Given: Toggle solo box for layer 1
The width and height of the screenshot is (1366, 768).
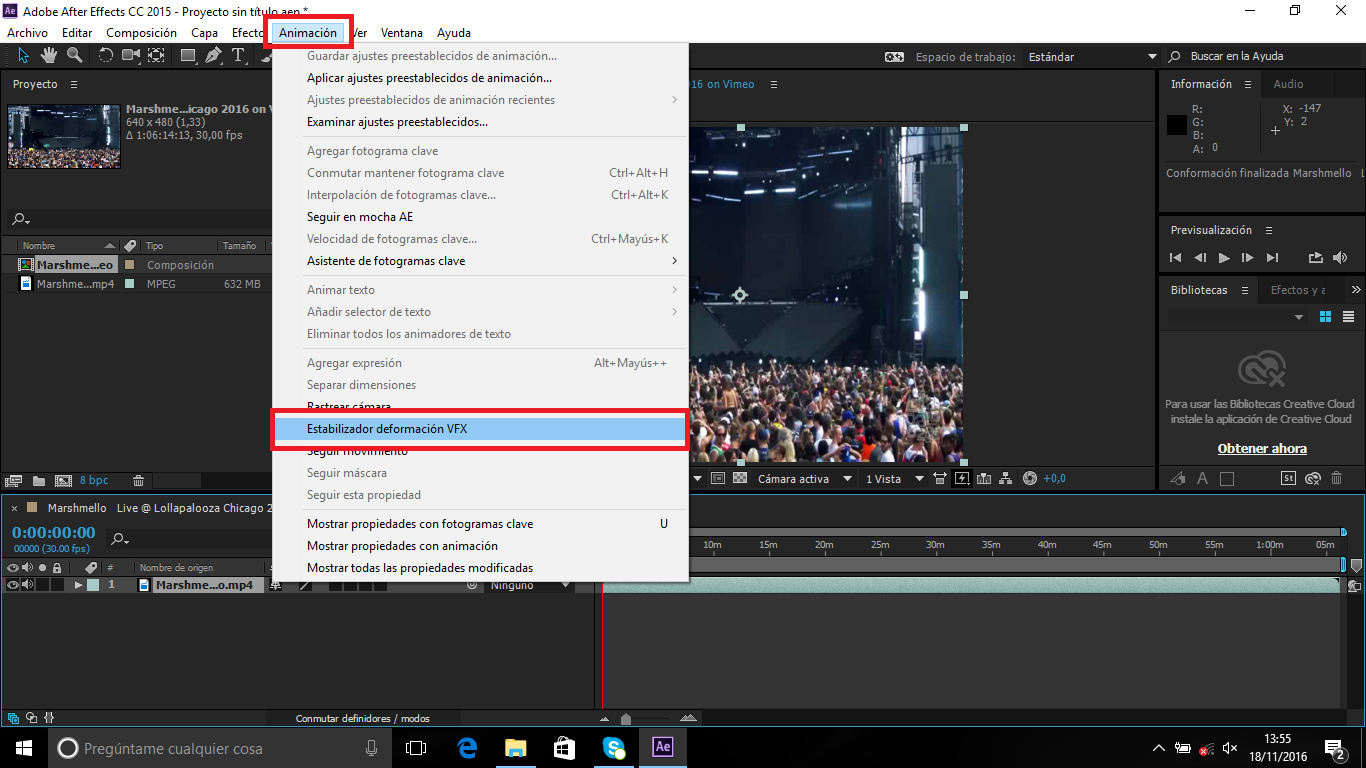Looking at the screenshot, I should click(43, 585).
